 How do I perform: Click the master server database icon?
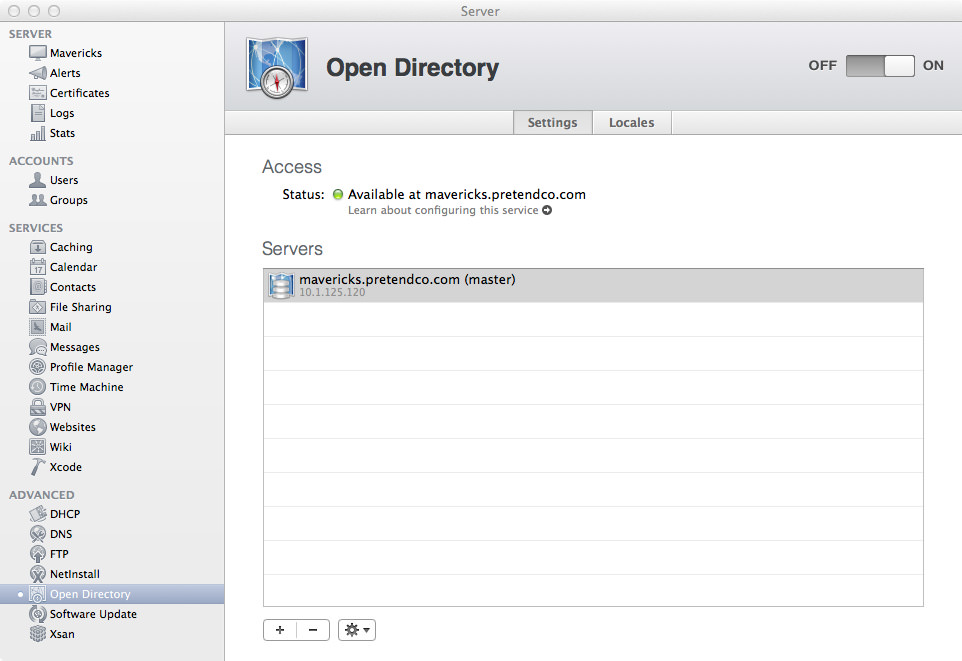pos(281,285)
